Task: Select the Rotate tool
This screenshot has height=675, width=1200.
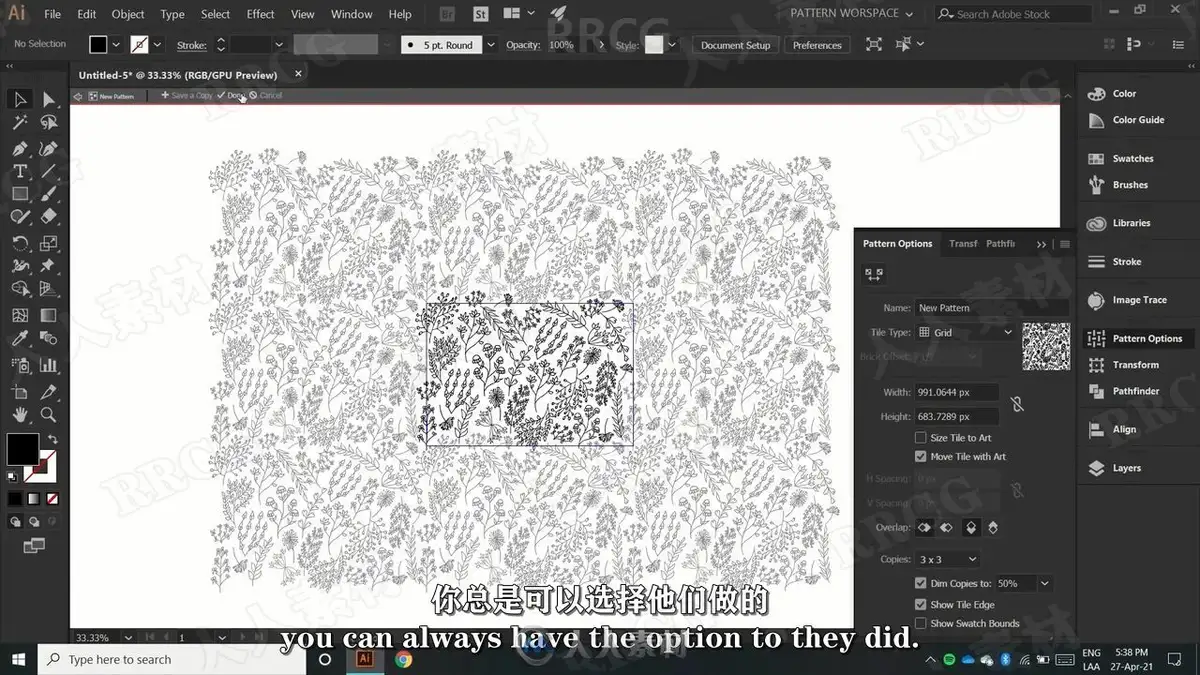Action: pos(20,243)
